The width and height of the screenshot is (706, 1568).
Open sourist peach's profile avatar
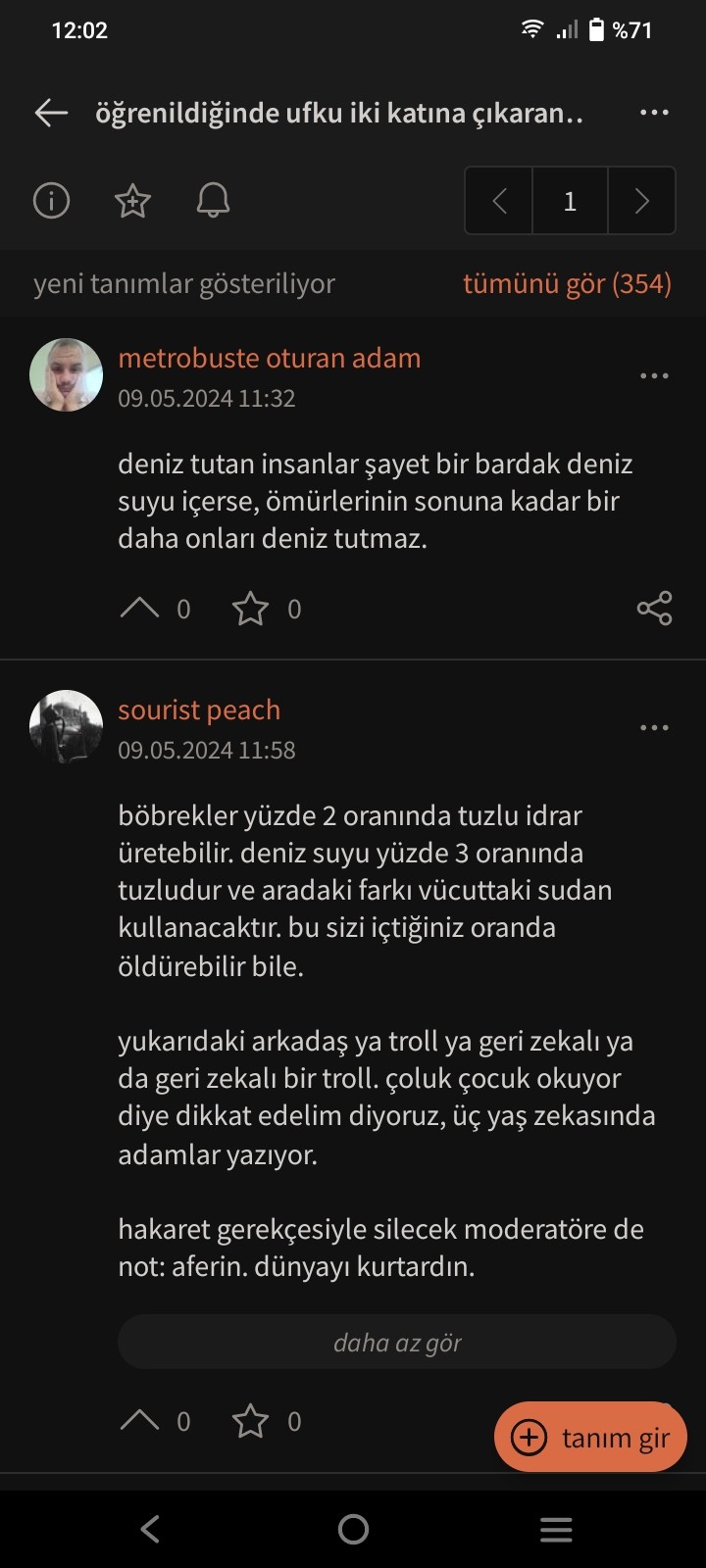click(x=67, y=727)
